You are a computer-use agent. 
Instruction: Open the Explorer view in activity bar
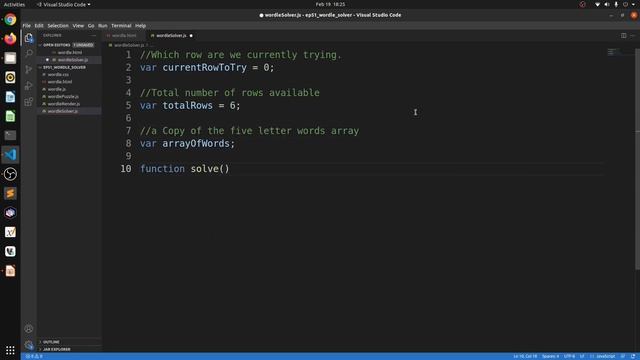point(29,38)
